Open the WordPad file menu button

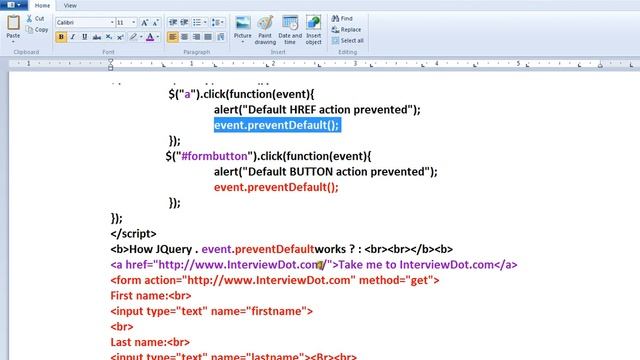13,5
